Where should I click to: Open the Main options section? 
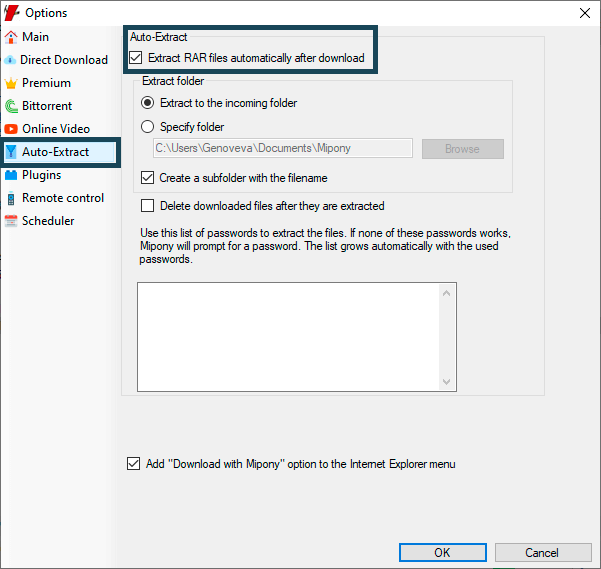coord(35,37)
